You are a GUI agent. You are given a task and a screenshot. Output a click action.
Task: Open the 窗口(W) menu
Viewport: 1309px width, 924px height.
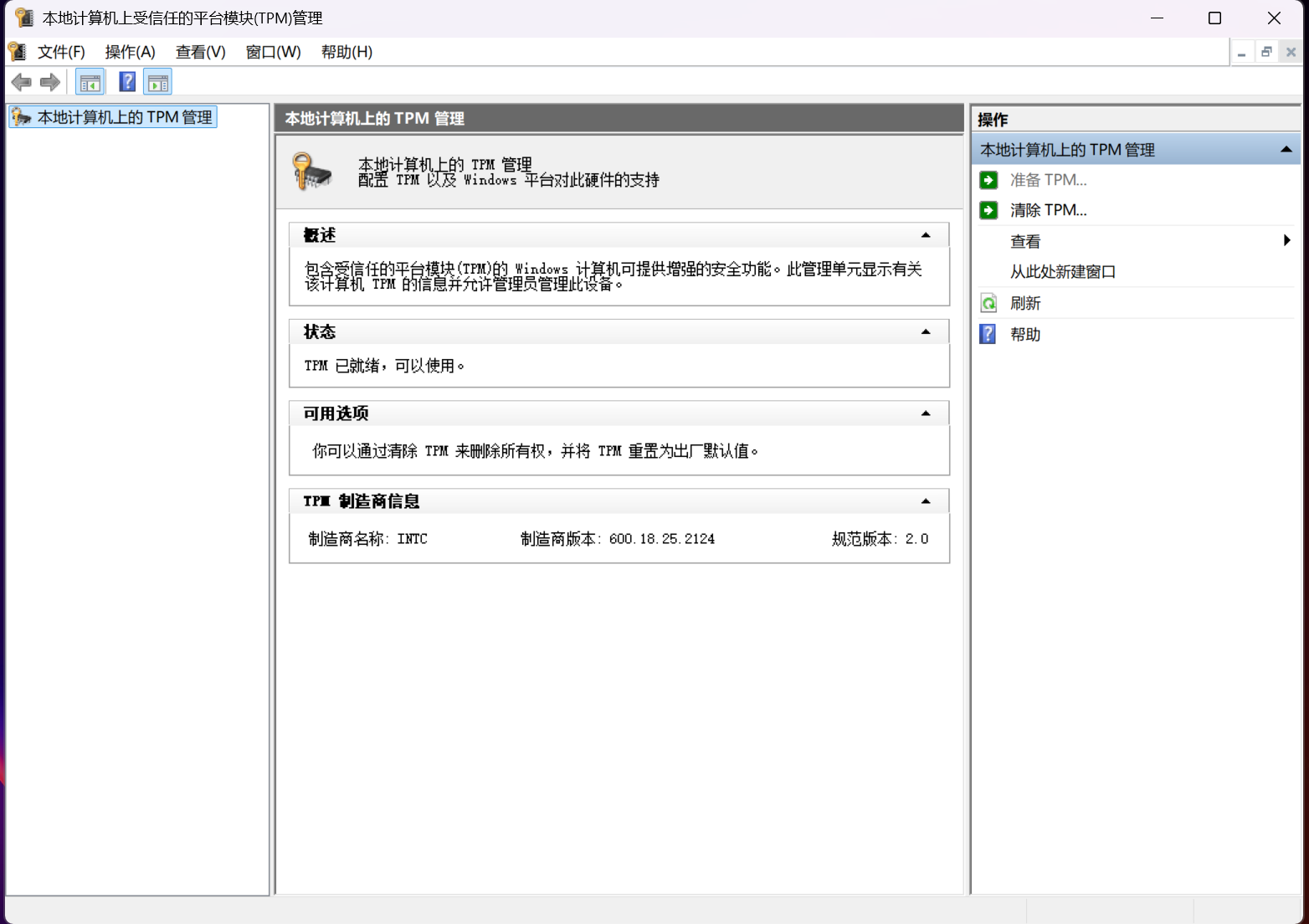click(273, 52)
